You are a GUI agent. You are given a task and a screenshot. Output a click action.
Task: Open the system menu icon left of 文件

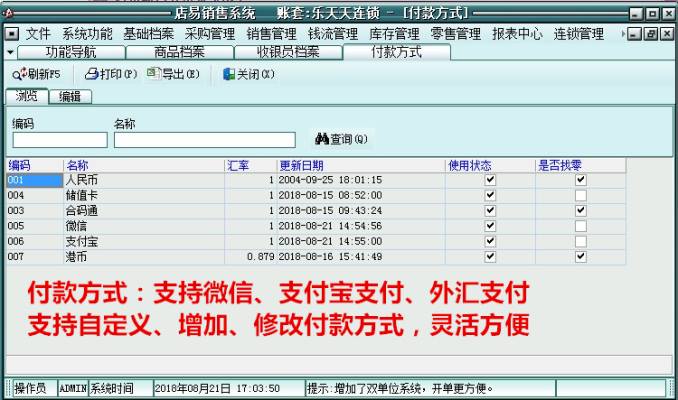pyautogui.click(x=12, y=33)
